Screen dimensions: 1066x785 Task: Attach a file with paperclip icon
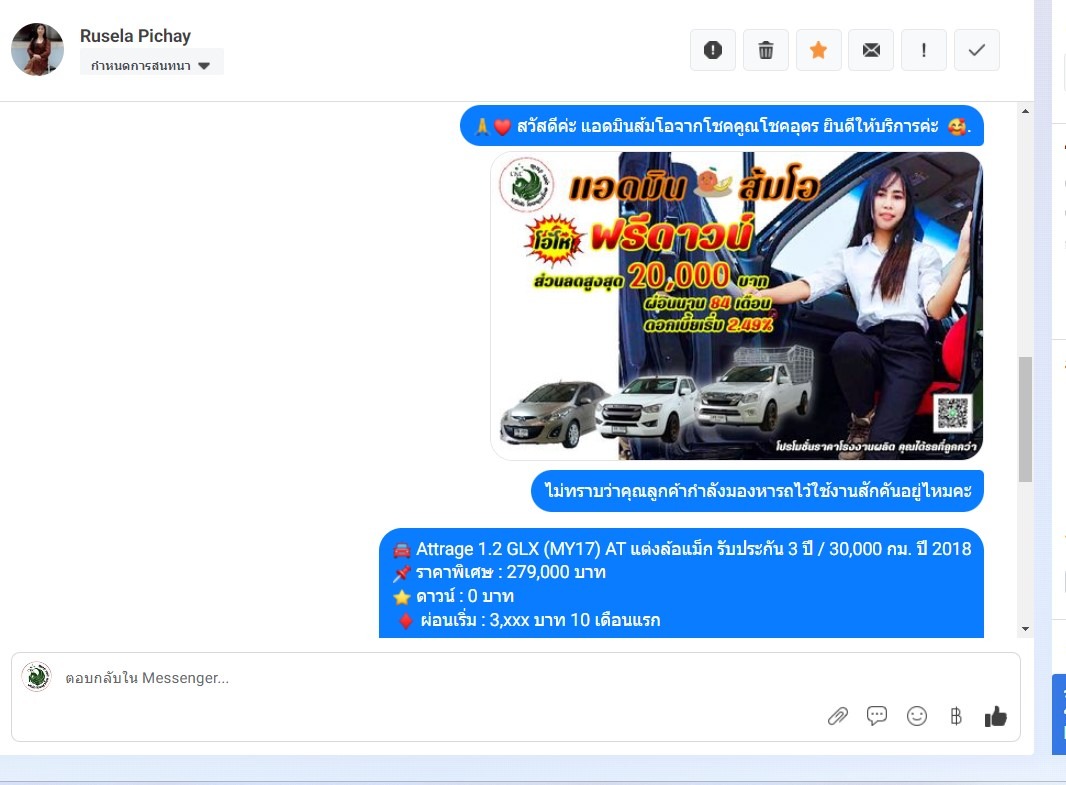[x=838, y=716]
